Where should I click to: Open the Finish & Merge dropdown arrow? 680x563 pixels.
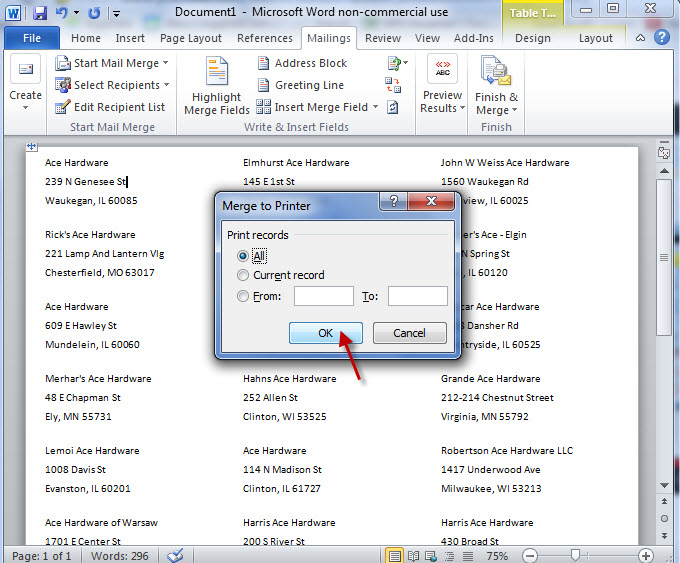pyautogui.click(x=514, y=110)
